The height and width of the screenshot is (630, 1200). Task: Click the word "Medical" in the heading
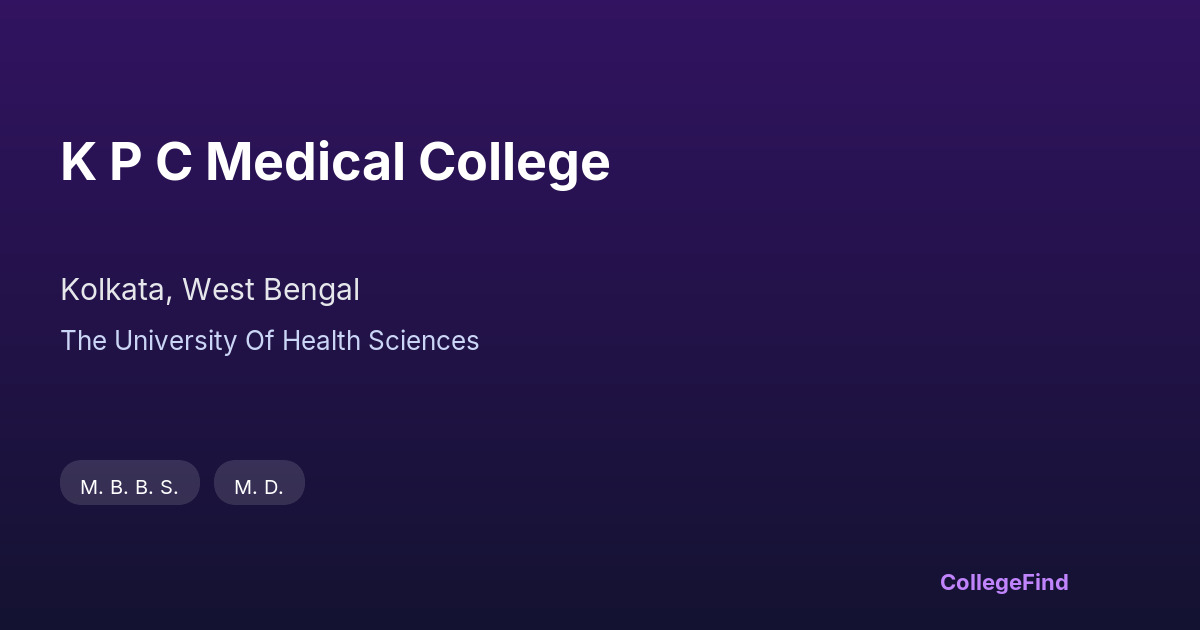click(305, 162)
